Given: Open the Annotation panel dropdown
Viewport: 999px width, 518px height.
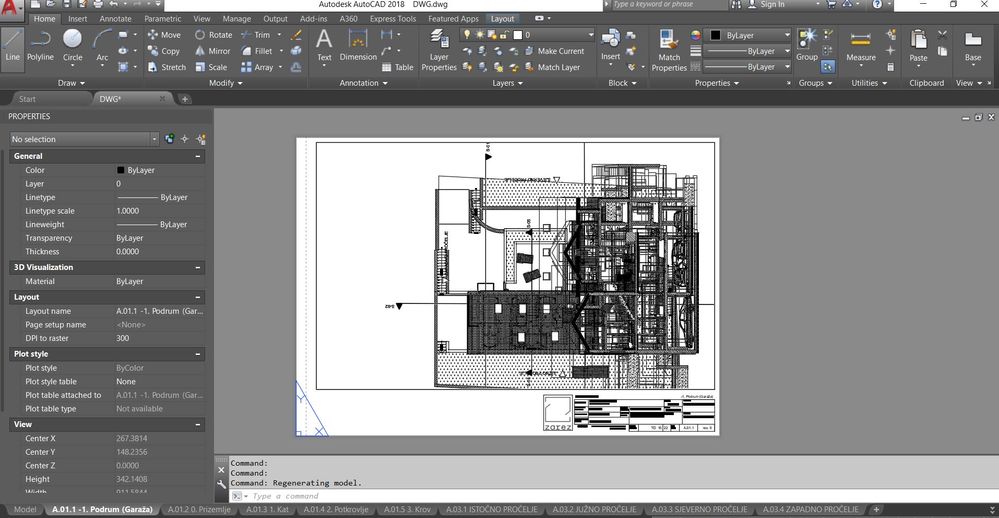Looking at the screenshot, I should [x=363, y=83].
